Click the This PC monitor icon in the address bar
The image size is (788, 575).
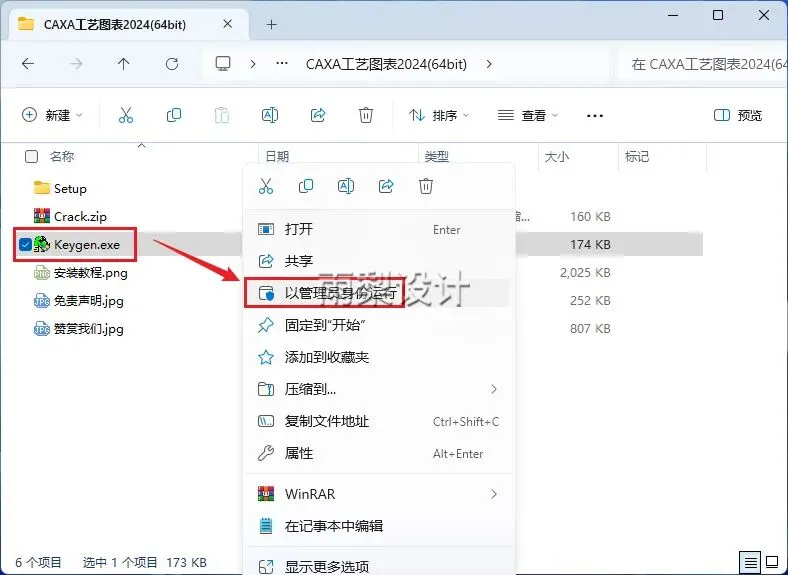pos(223,64)
